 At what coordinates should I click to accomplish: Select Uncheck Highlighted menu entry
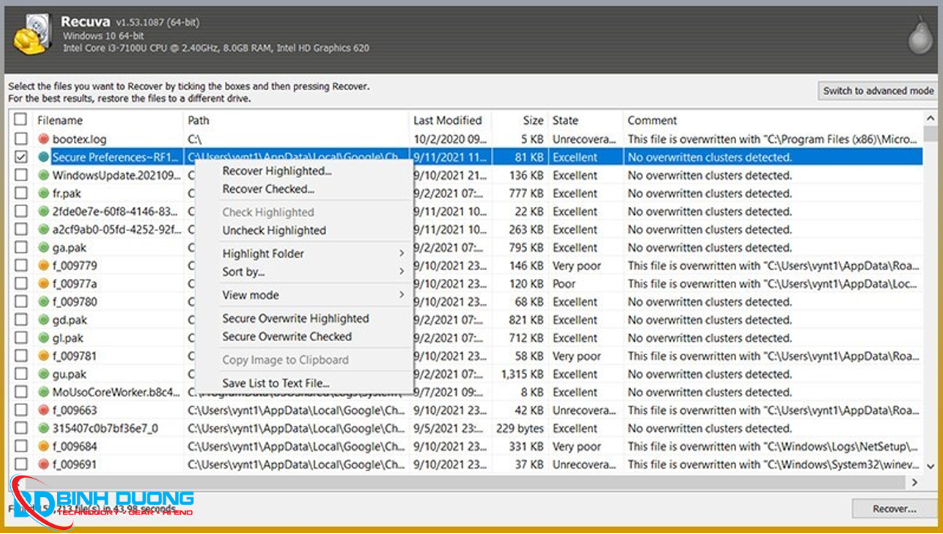[274, 230]
